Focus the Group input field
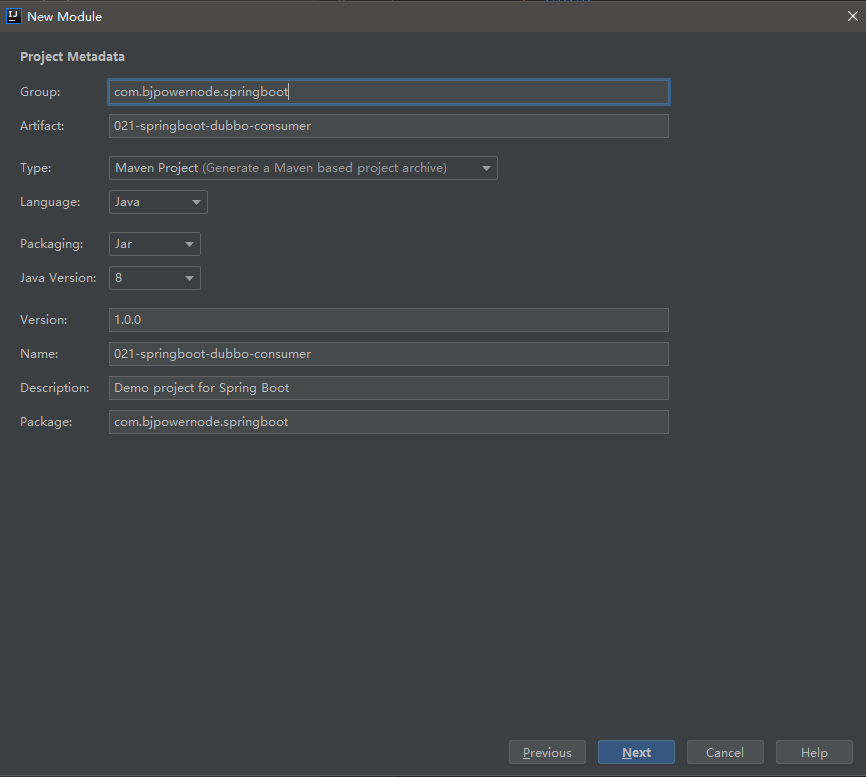This screenshot has width=866, height=777. coord(388,92)
